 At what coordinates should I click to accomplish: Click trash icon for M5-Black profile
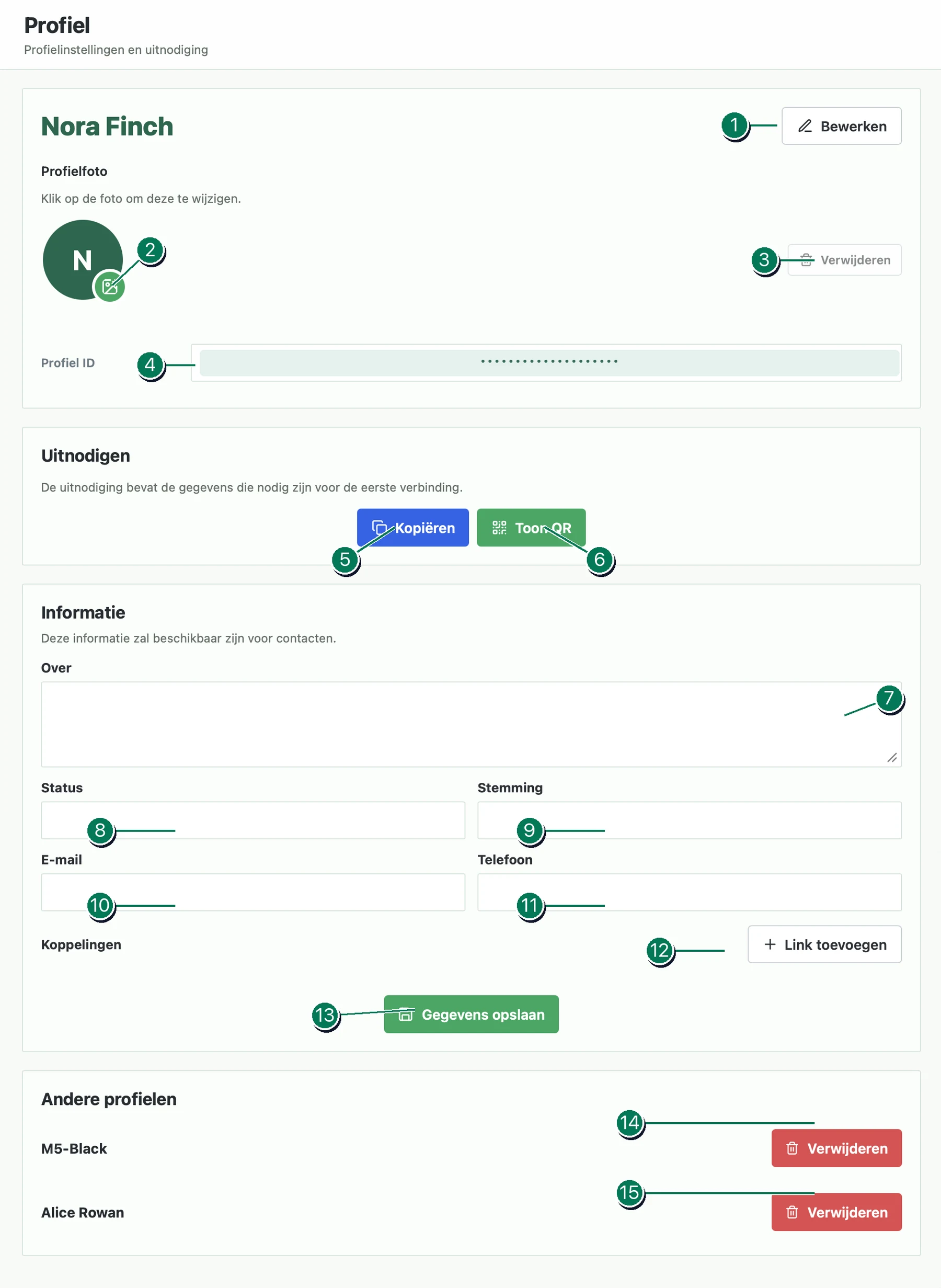tap(792, 1148)
